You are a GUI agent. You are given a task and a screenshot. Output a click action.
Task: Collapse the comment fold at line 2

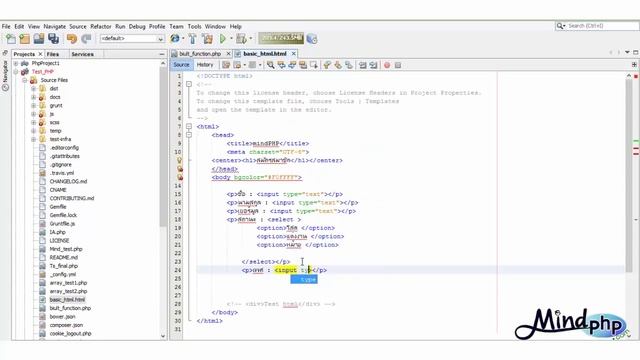point(189,84)
